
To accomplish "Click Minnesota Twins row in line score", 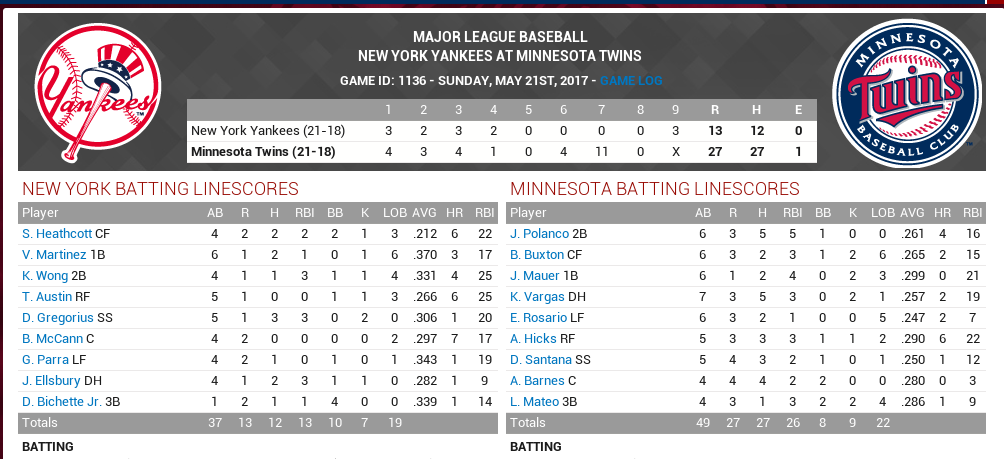I will click(x=262, y=152).
